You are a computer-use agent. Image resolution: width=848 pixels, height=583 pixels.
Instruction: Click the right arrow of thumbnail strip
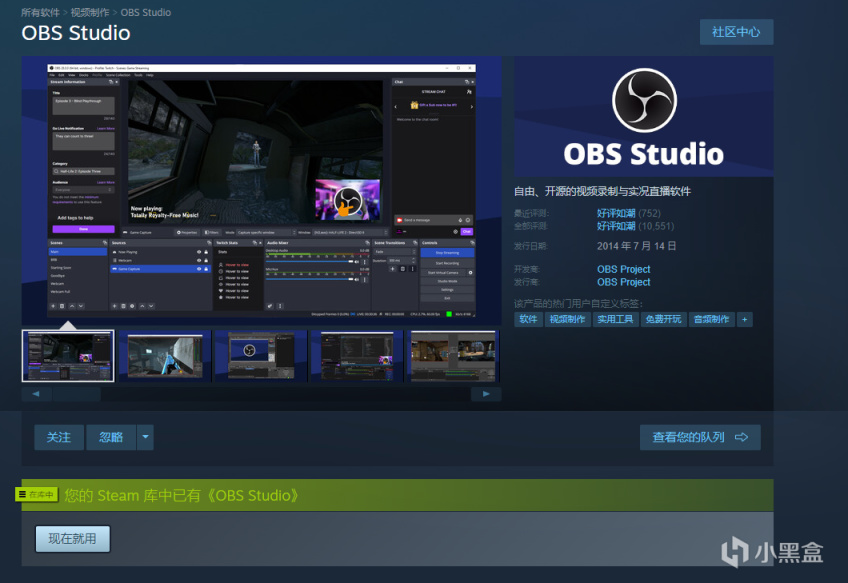click(x=486, y=394)
